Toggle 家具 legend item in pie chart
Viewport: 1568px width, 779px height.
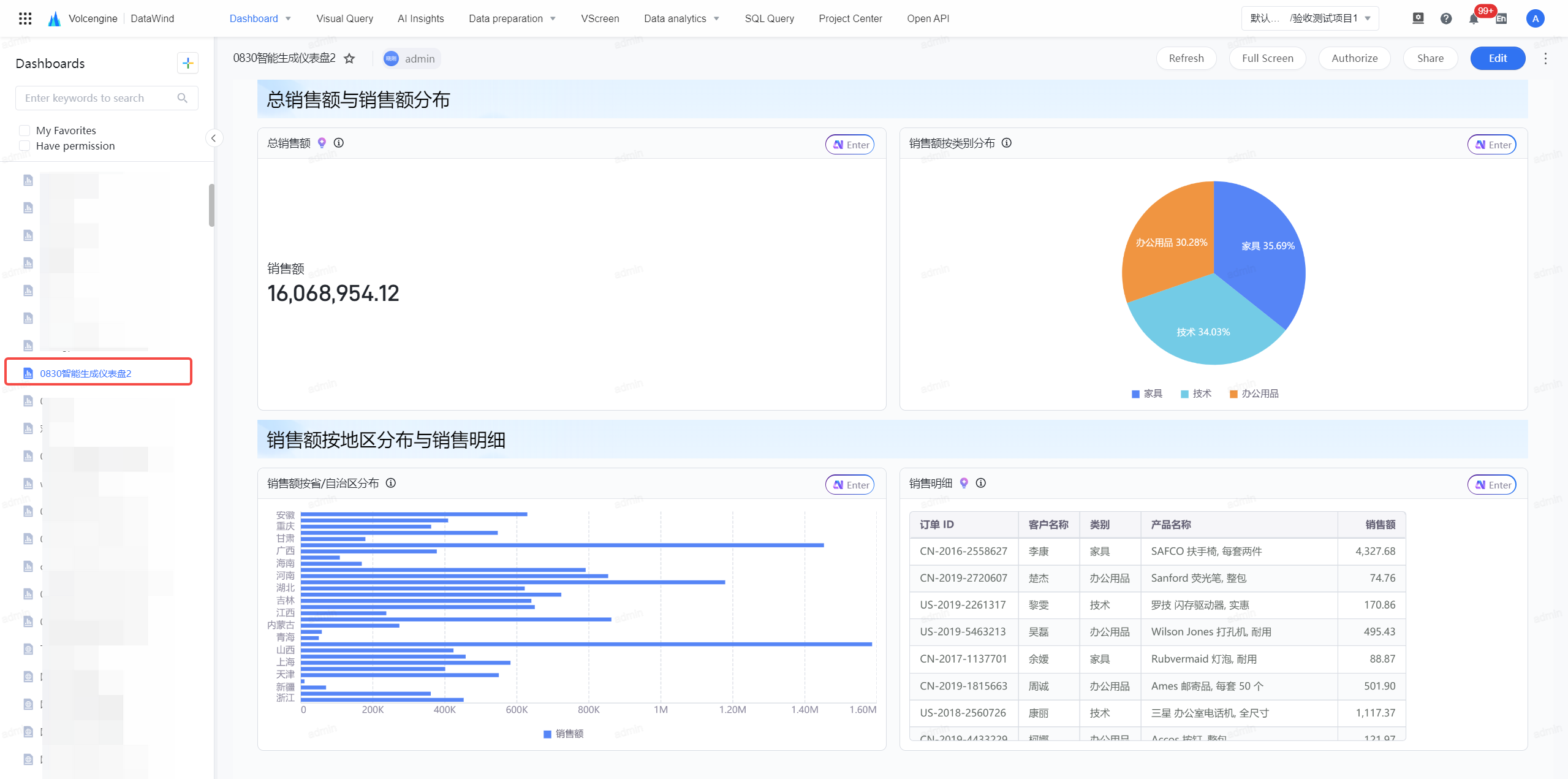pyautogui.click(x=1146, y=393)
